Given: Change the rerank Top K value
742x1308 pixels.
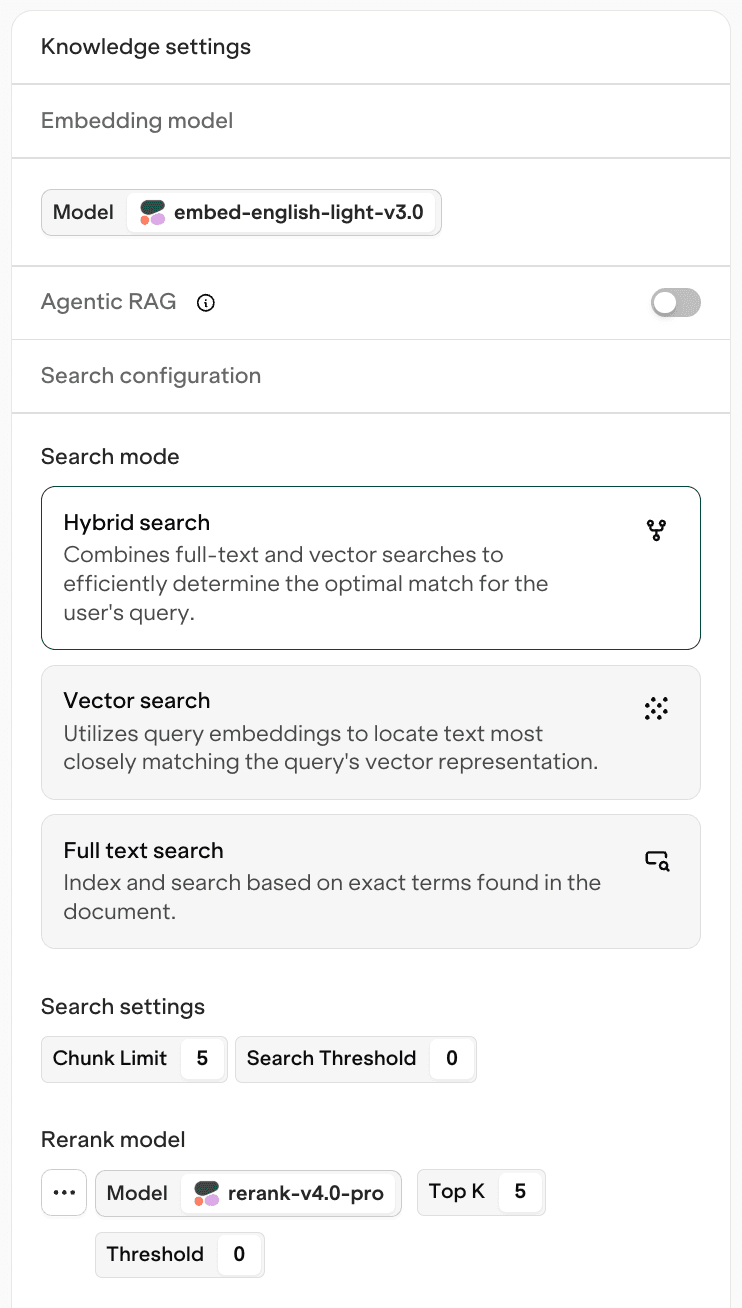Looking at the screenshot, I should 519,1192.
